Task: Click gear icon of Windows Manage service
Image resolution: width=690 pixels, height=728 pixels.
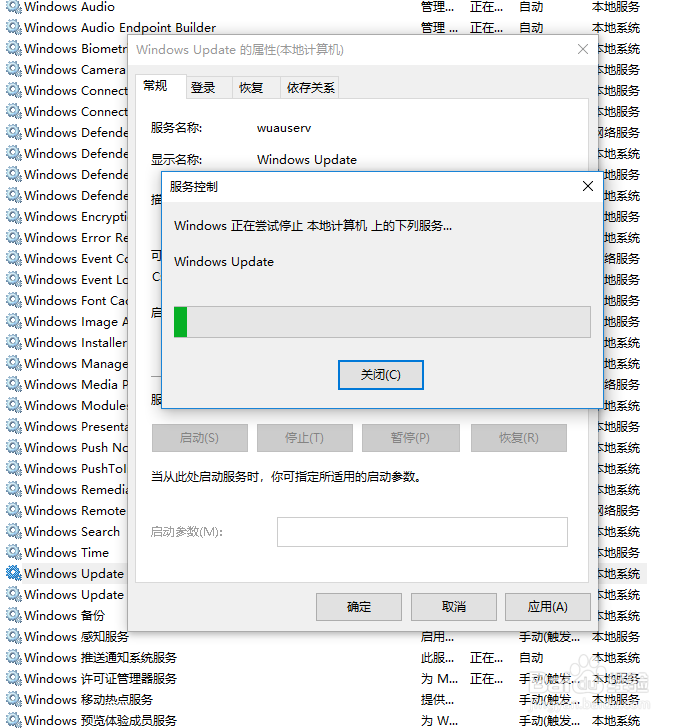Action: pyautogui.click(x=13, y=363)
